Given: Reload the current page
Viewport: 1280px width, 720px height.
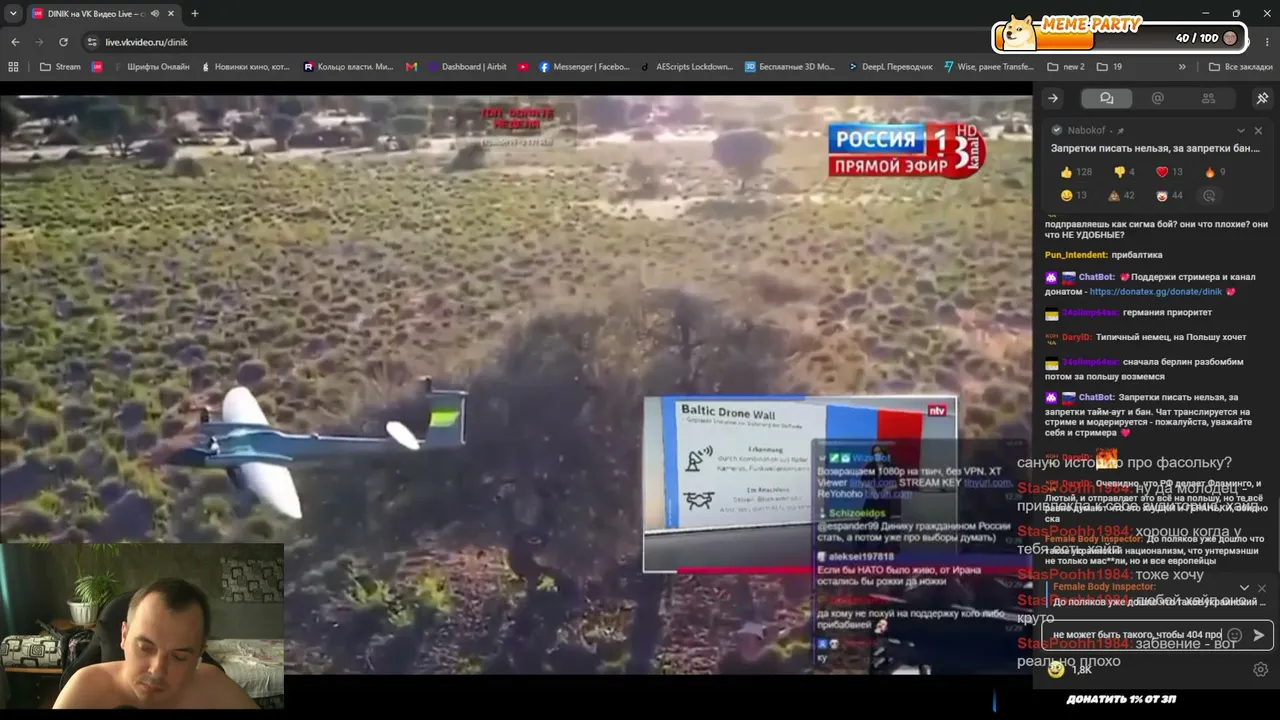Looking at the screenshot, I should (x=63, y=42).
